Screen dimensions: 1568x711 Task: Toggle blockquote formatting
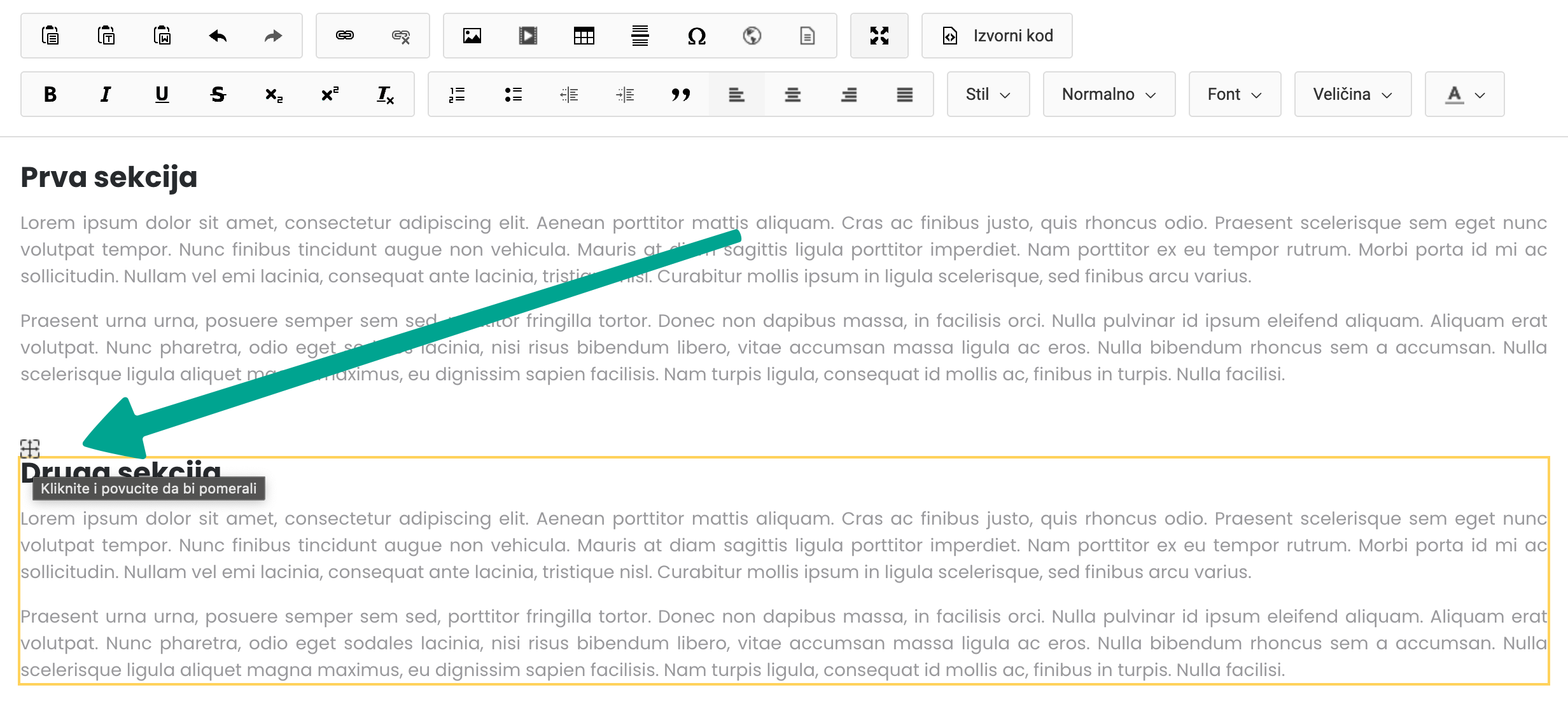click(681, 94)
